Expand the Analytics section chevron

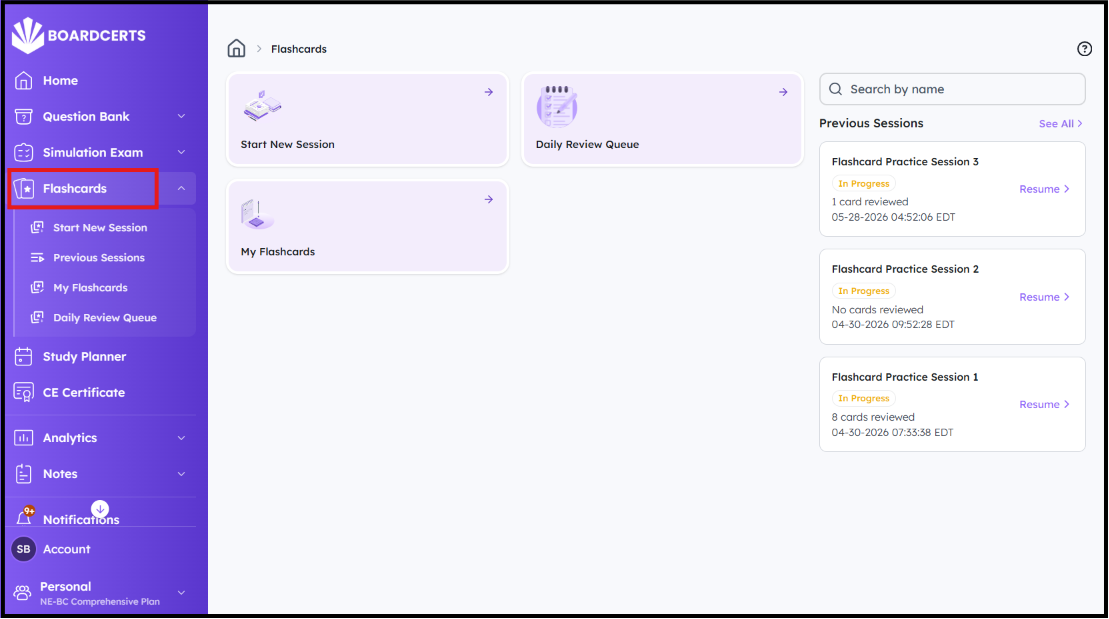pos(181,438)
